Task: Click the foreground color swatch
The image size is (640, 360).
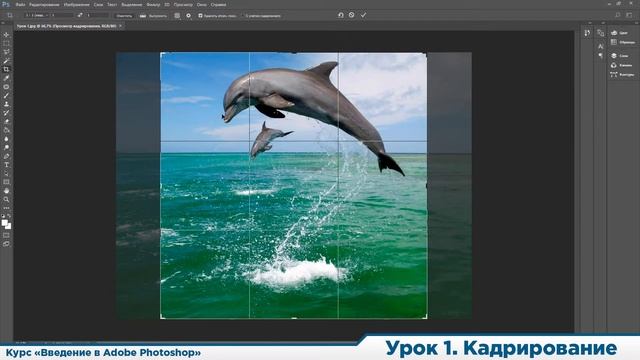Action: coord(4,222)
